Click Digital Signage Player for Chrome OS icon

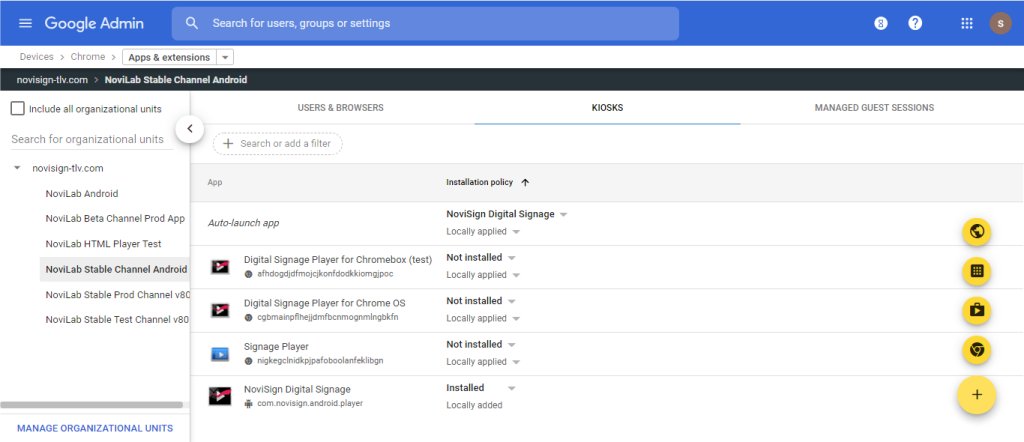220,309
